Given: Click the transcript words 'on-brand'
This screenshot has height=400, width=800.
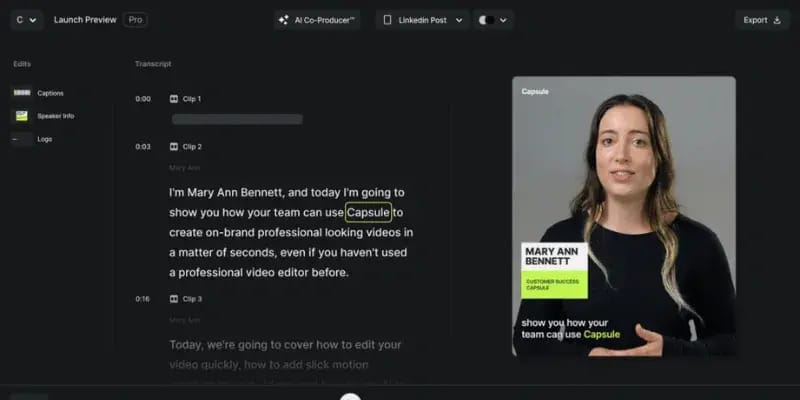Looking at the screenshot, I should [230, 233].
